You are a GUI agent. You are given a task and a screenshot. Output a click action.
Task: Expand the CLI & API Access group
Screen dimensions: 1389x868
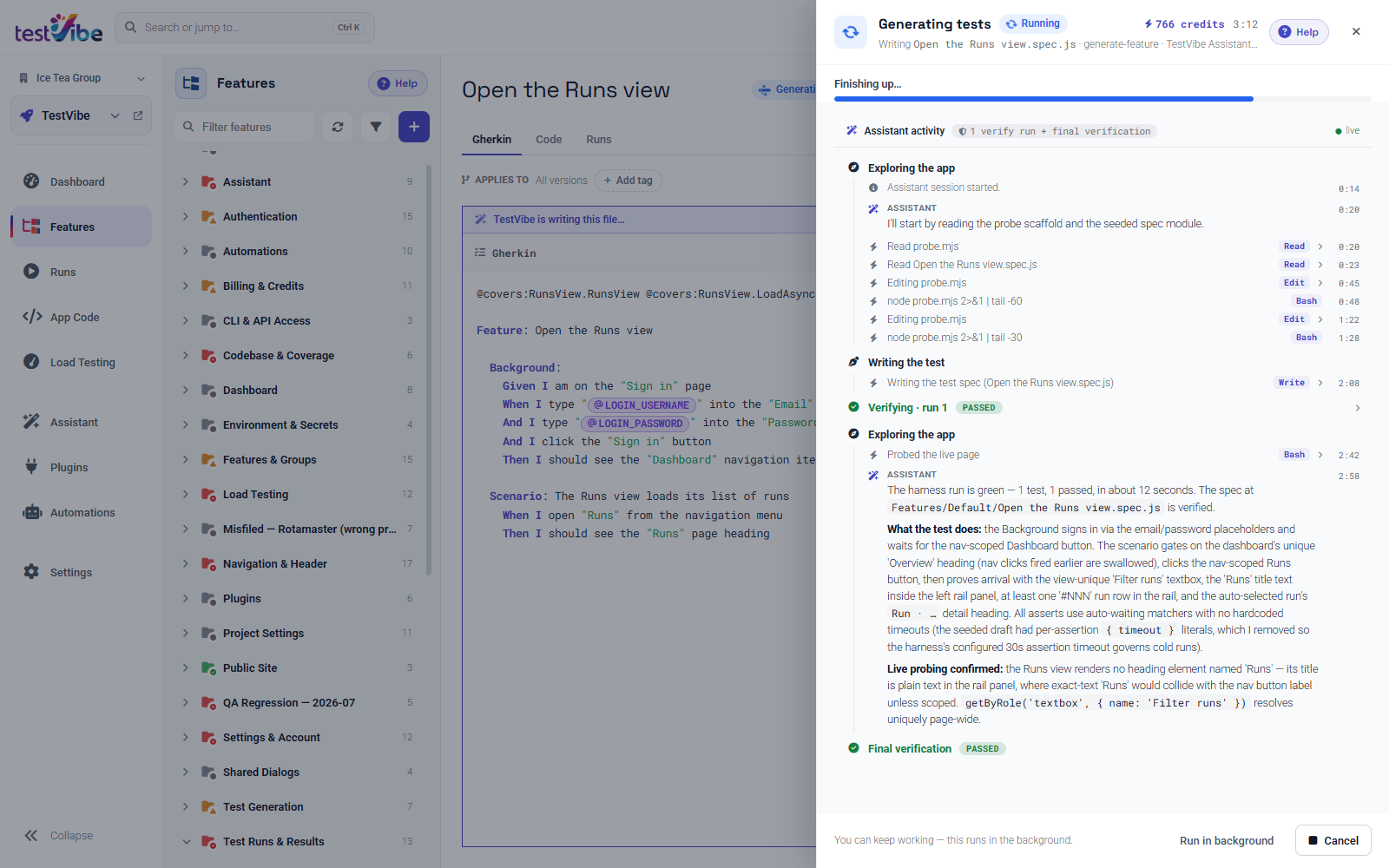(x=185, y=320)
